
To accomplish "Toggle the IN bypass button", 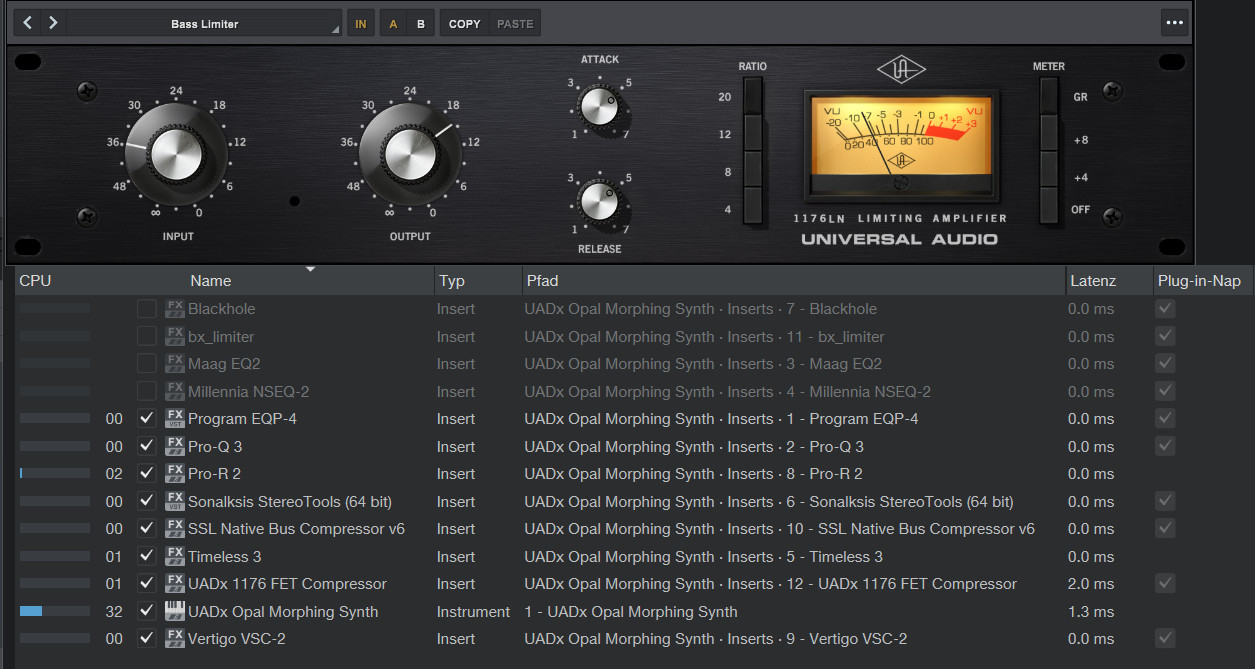I will (361, 23).
